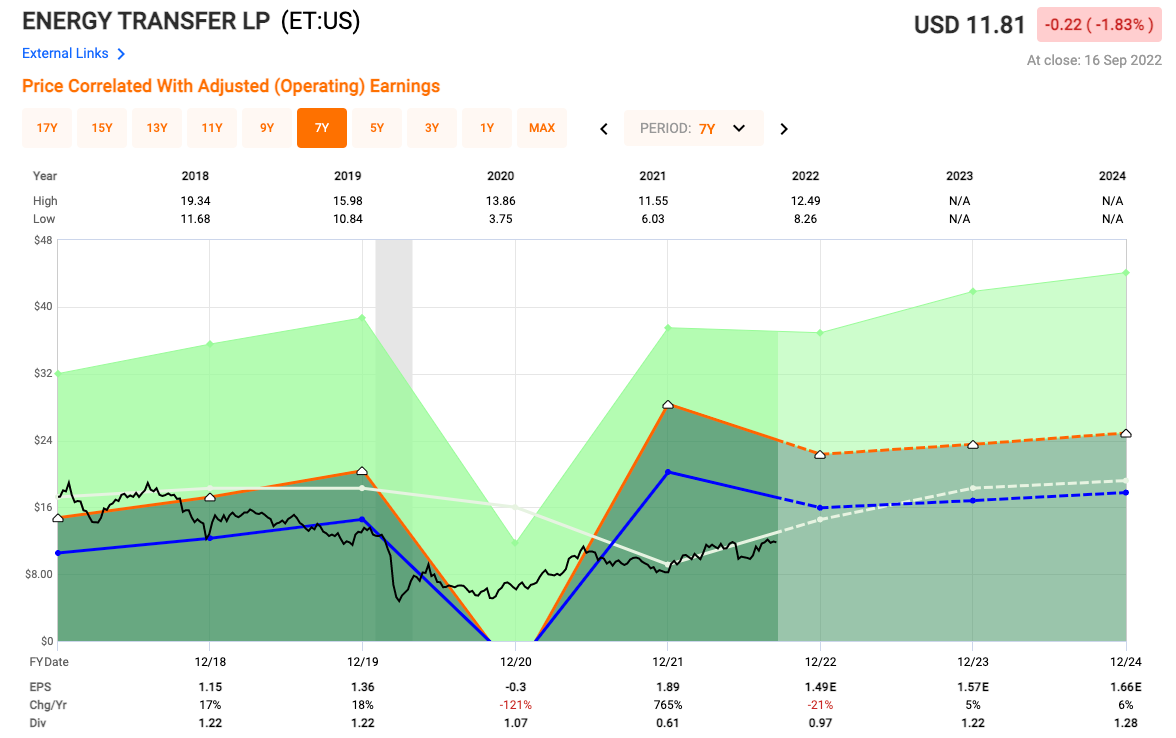Click the blue line point at 12/19

click(362, 519)
